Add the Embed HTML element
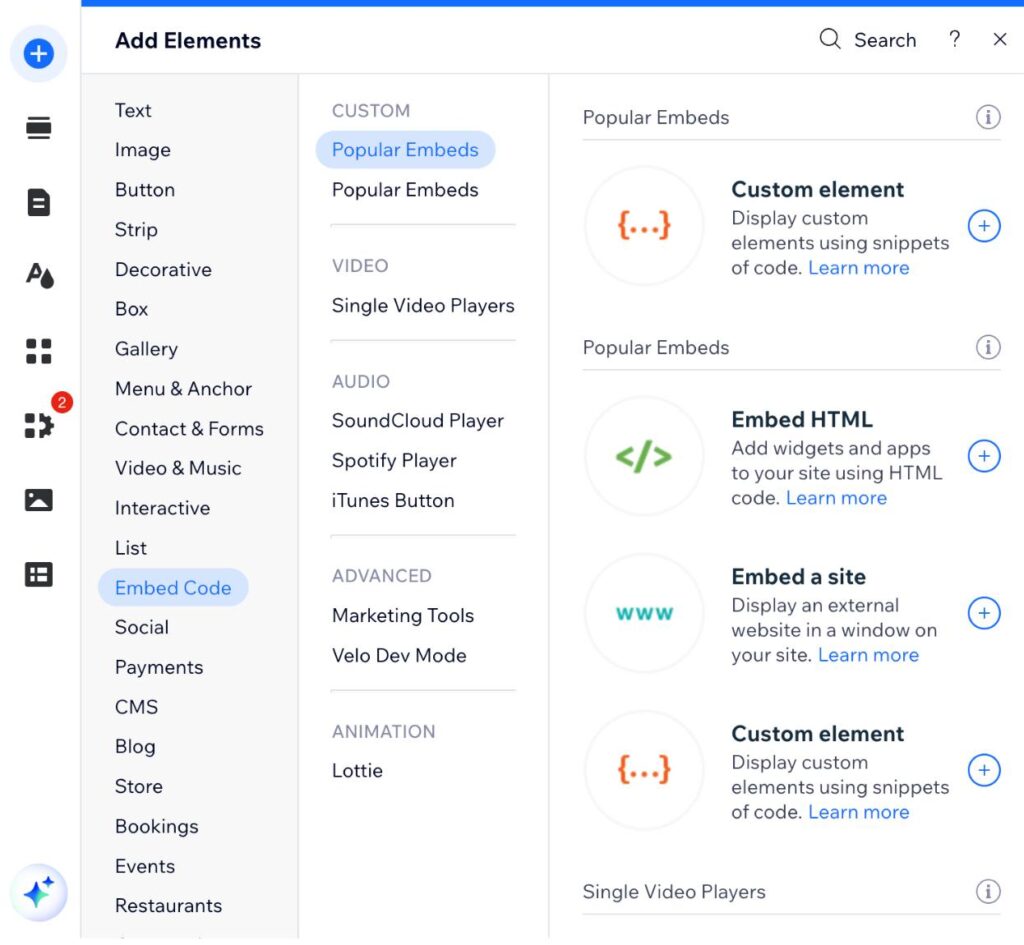Image resolution: width=1024 pixels, height=945 pixels. point(984,456)
